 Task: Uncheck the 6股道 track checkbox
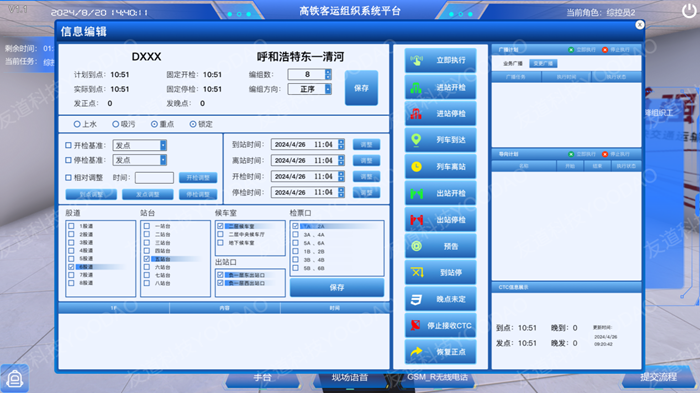[71, 267]
